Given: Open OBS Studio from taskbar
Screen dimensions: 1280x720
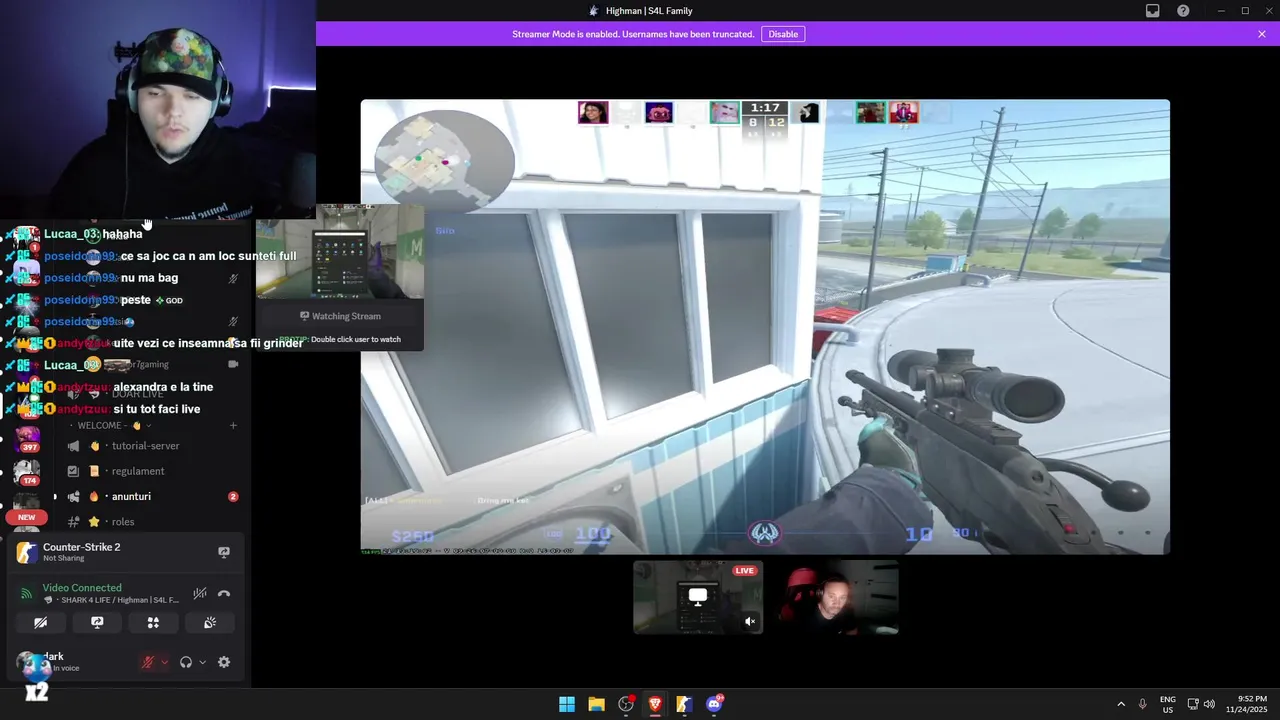Looking at the screenshot, I should [x=626, y=704].
